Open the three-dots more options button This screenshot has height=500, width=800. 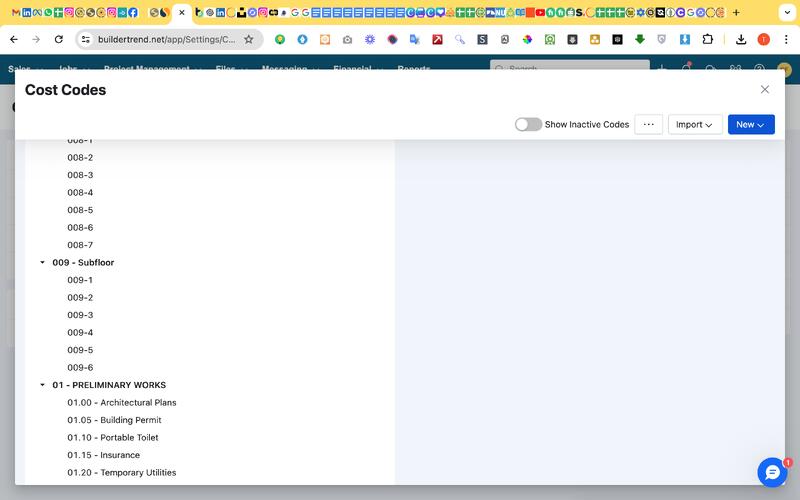pos(648,124)
